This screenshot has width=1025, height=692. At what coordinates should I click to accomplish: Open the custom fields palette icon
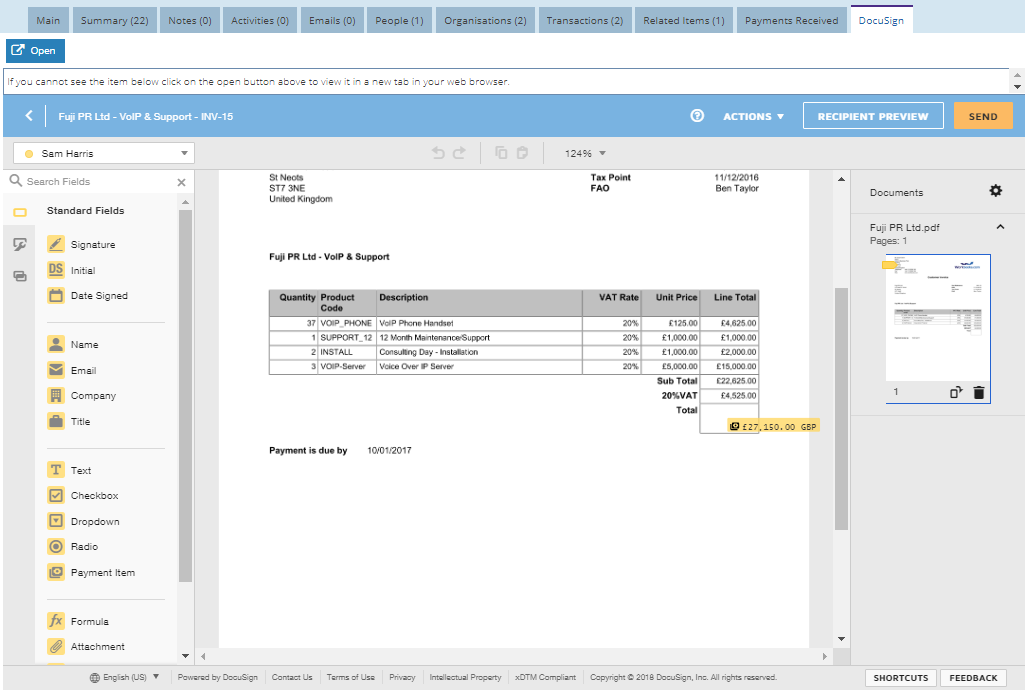click(20, 244)
